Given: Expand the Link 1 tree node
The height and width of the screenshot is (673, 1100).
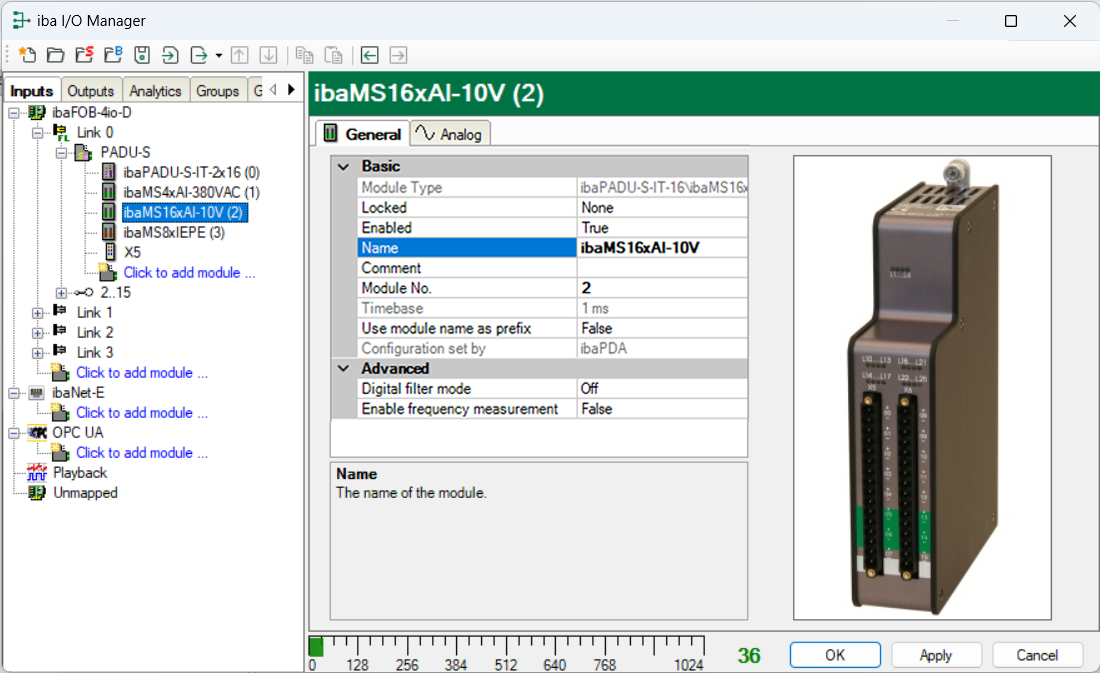Looking at the screenshot, I should pos(38,312).
